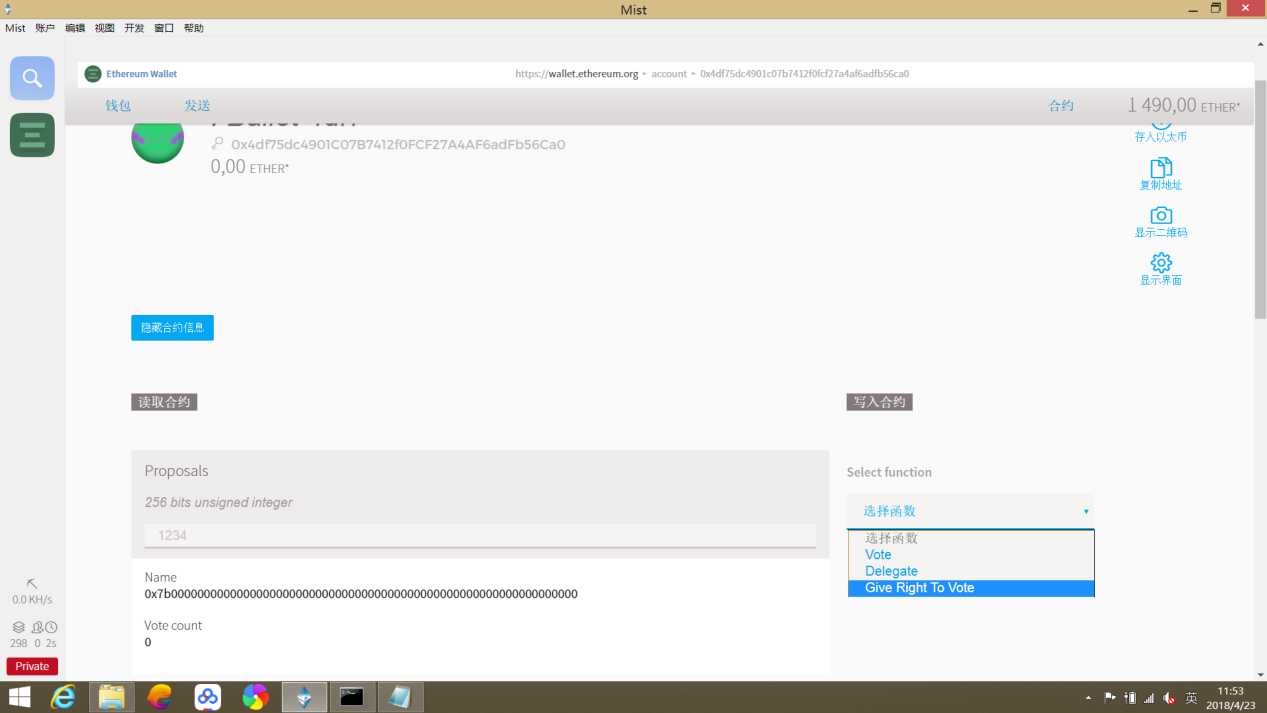Click the taskbar clock 11:53
This screenshot has height=713, width=1267.
coord(1231,691)
